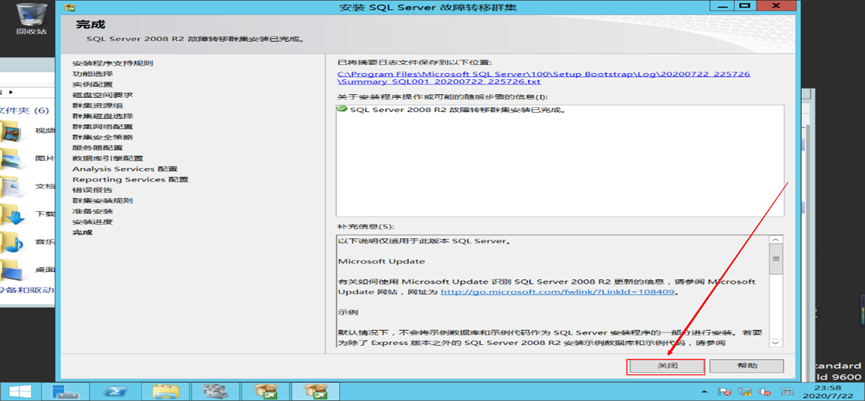Click the 群集磁盘选择 step
The width and height of the screenshot is (865, 401).
(x=103, y=116)
